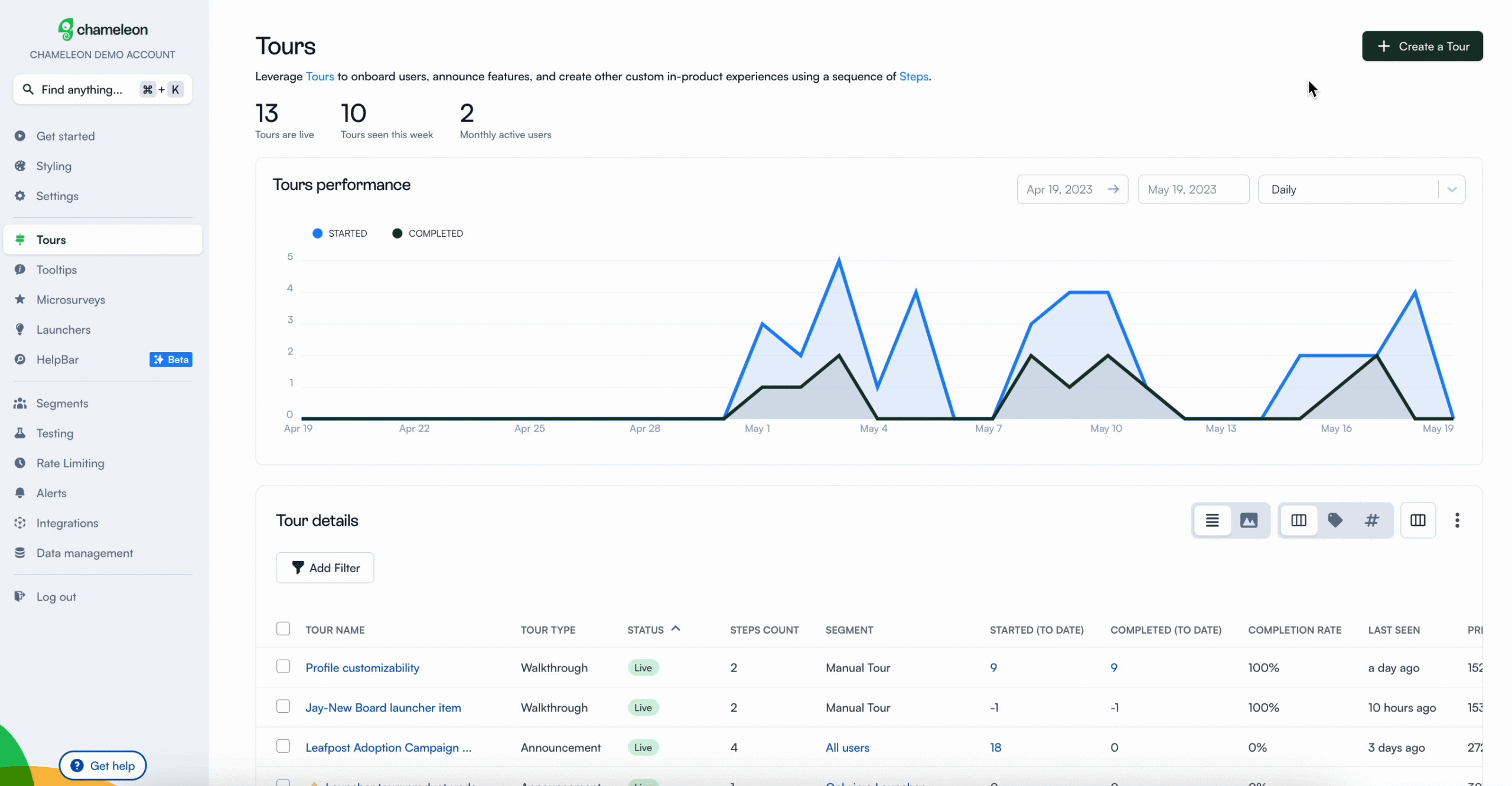Click the Steps link in description
Image resolution: width=1512 pixels, height=786 pixels.
(914, 76)
